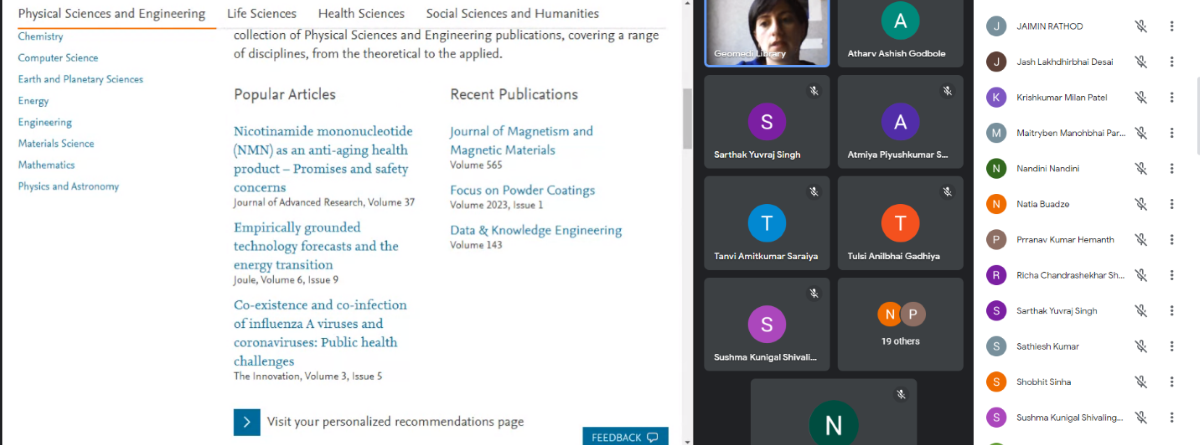
Task: Open the Materials Science subject link
Action: click(x=56, y=143)
